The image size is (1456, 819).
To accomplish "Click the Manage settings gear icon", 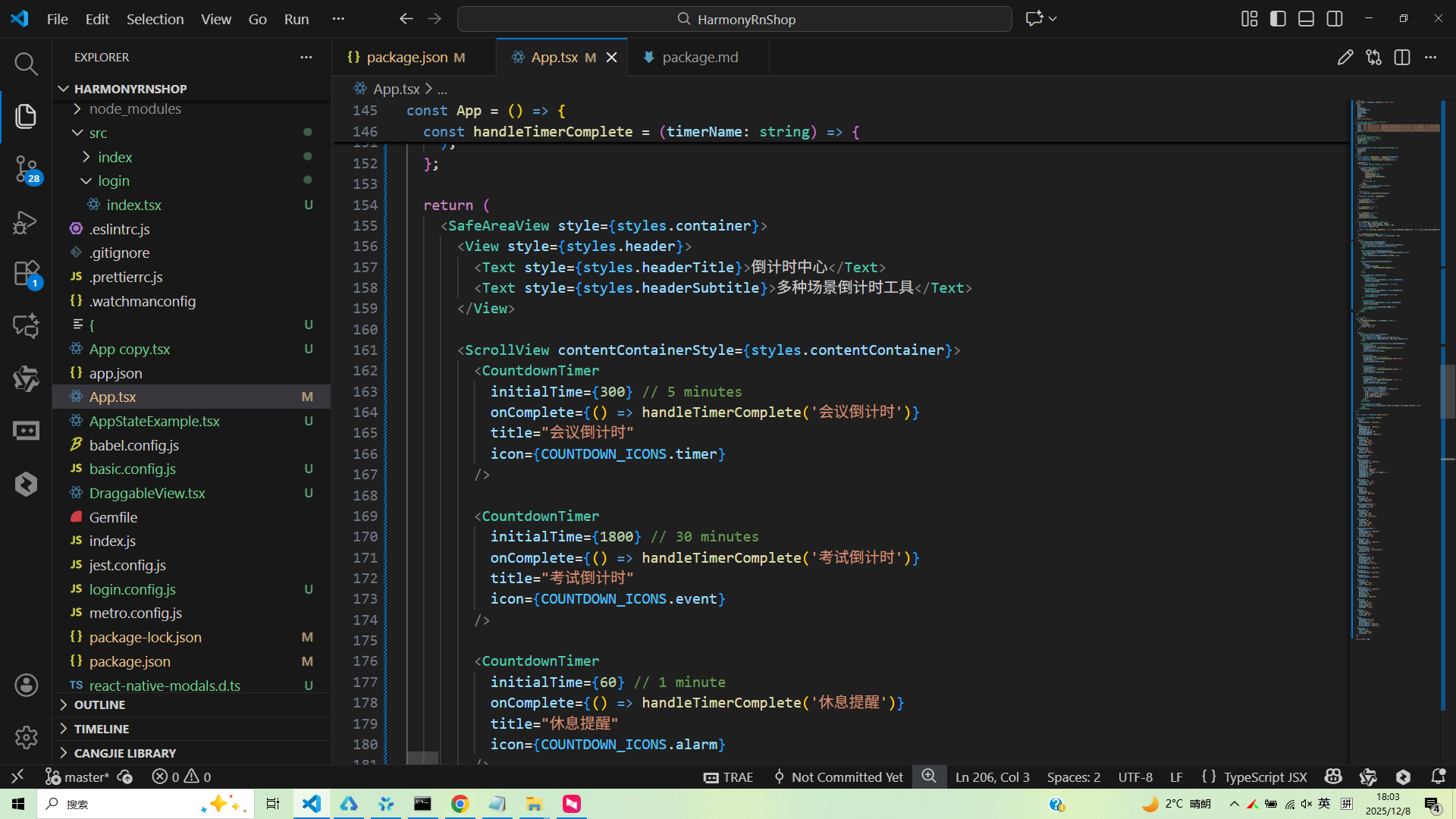I will 26,737.
